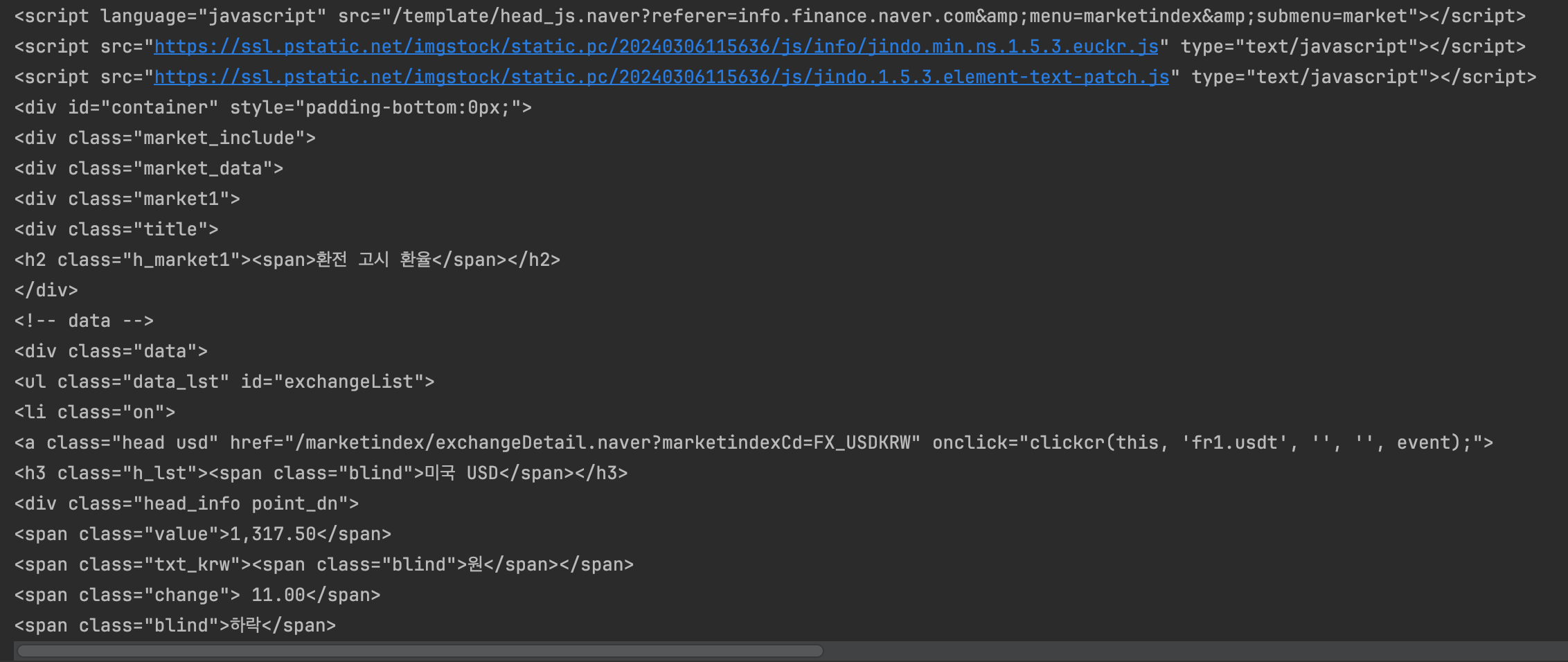1568x662 pixels.
Task: Click the head_js.naver script line
Action: pyautogui.click(x=770, y=16)
